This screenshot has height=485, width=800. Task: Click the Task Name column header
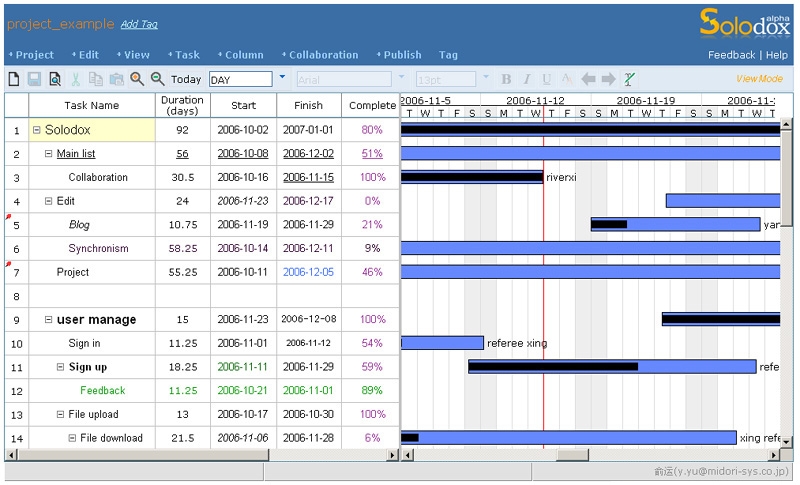pyautogui.click(x=92, y=106)
